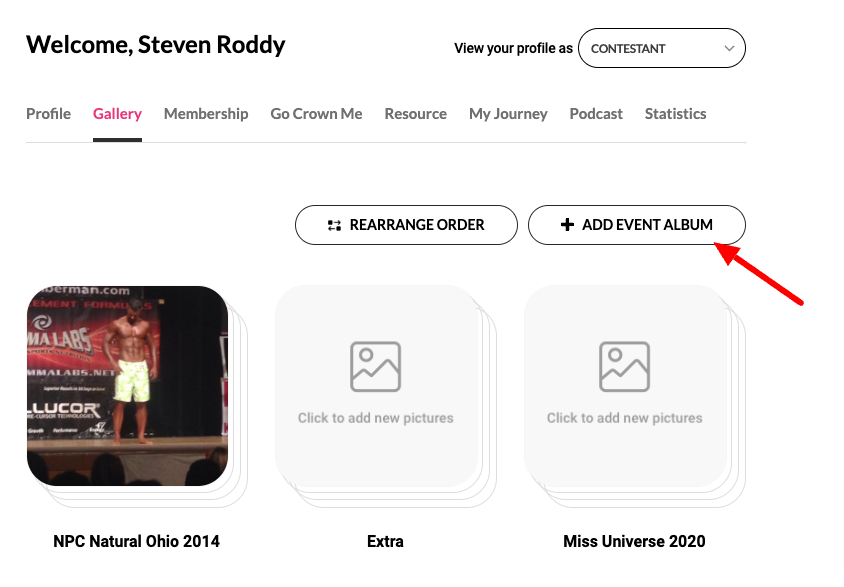Screen dimensions: 844x587
Task: Click the plus icon for adding album
Action: click(x=567, y=224)
